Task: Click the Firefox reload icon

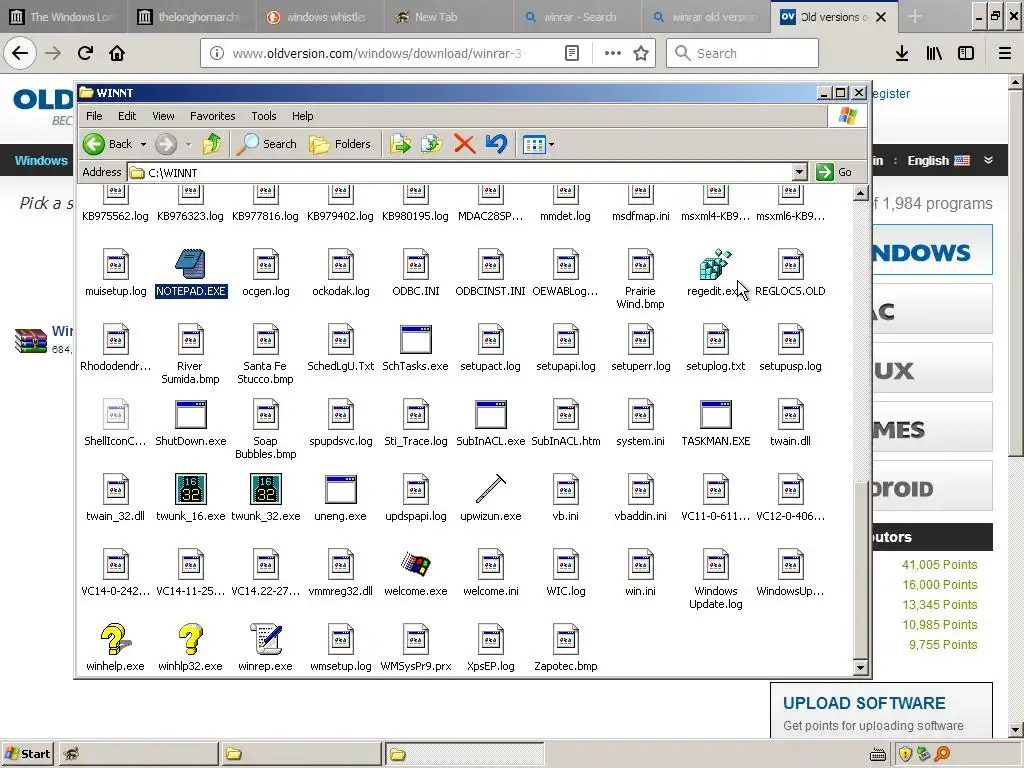Action: click(x=85, y=53)
